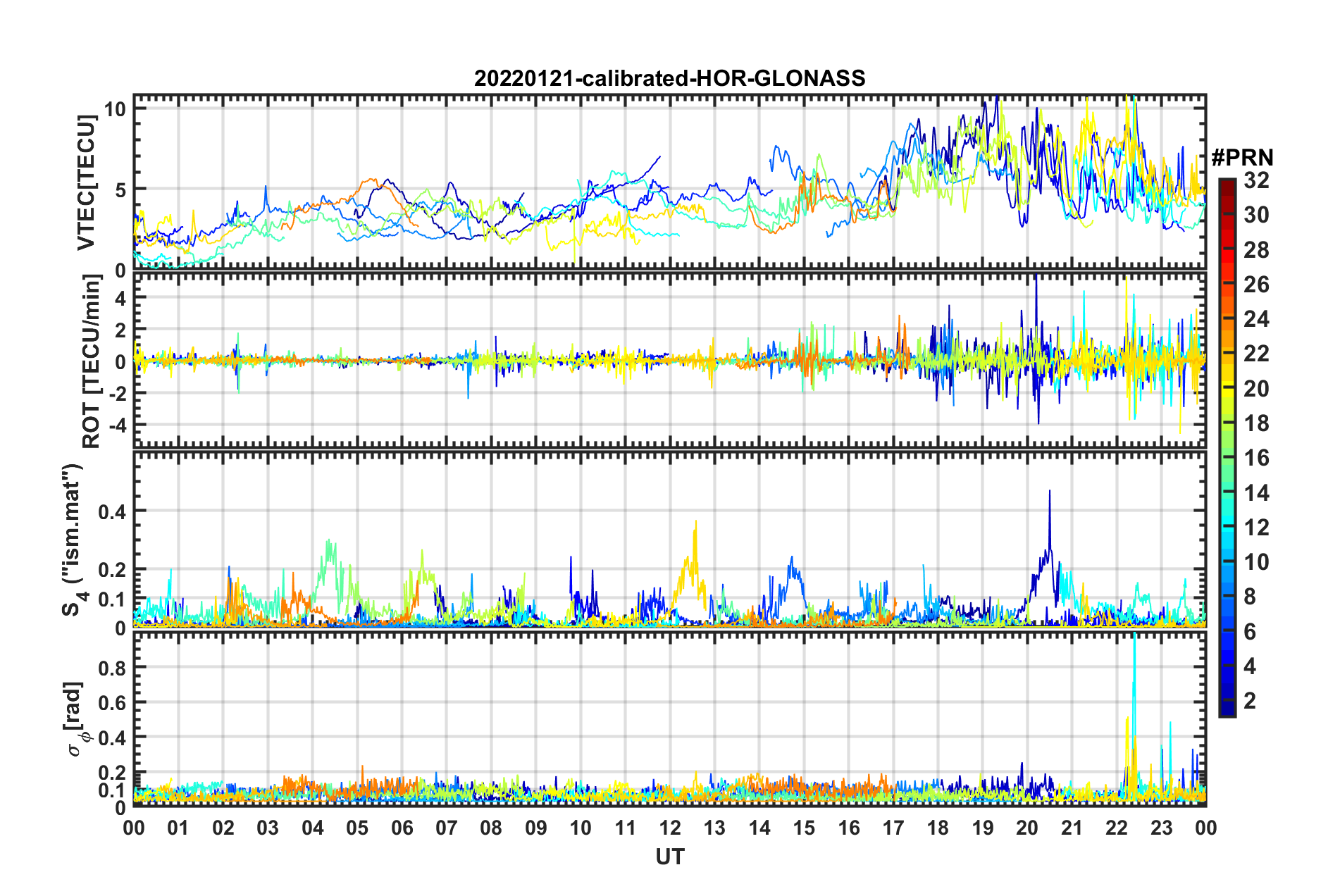1340x896 pixels.
Task: Click the 01 hour tick on the UT axis
Action: (x=178, y=827)
